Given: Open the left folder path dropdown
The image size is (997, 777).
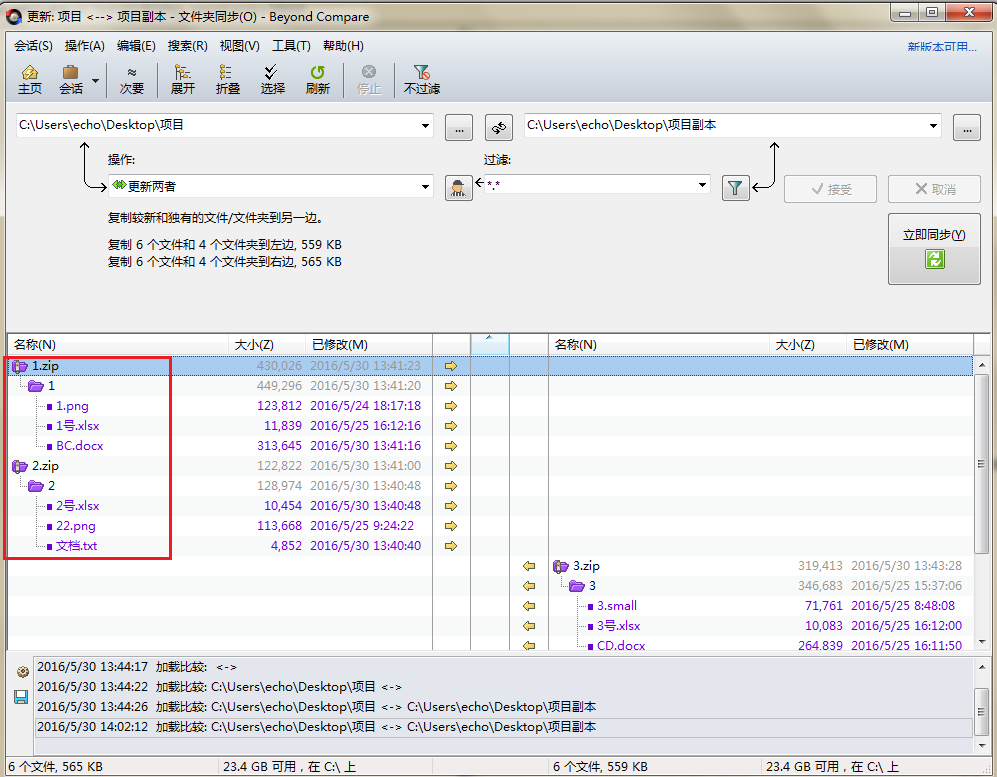Looking at the screenshot, I should [x=425, y=126].
